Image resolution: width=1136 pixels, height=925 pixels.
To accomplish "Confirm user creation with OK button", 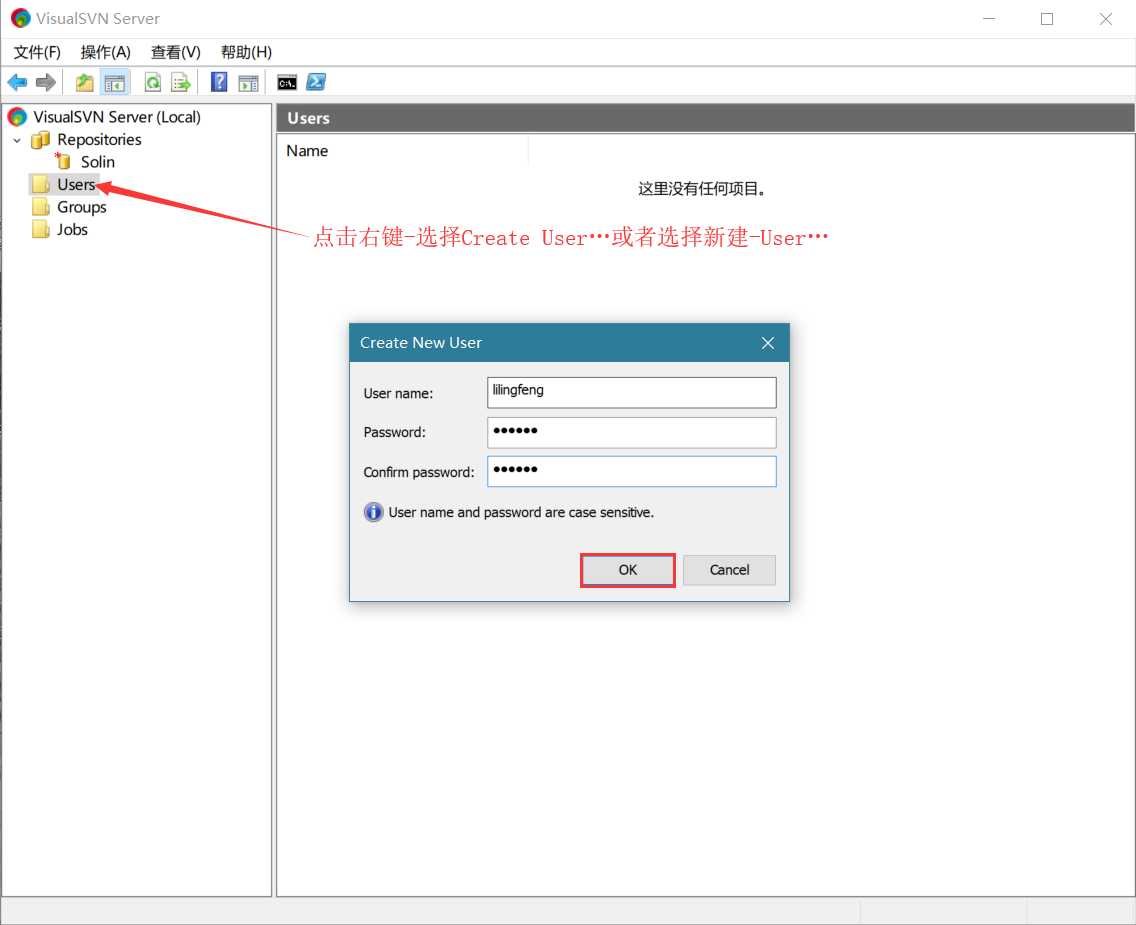I will [x=627, y=570].
